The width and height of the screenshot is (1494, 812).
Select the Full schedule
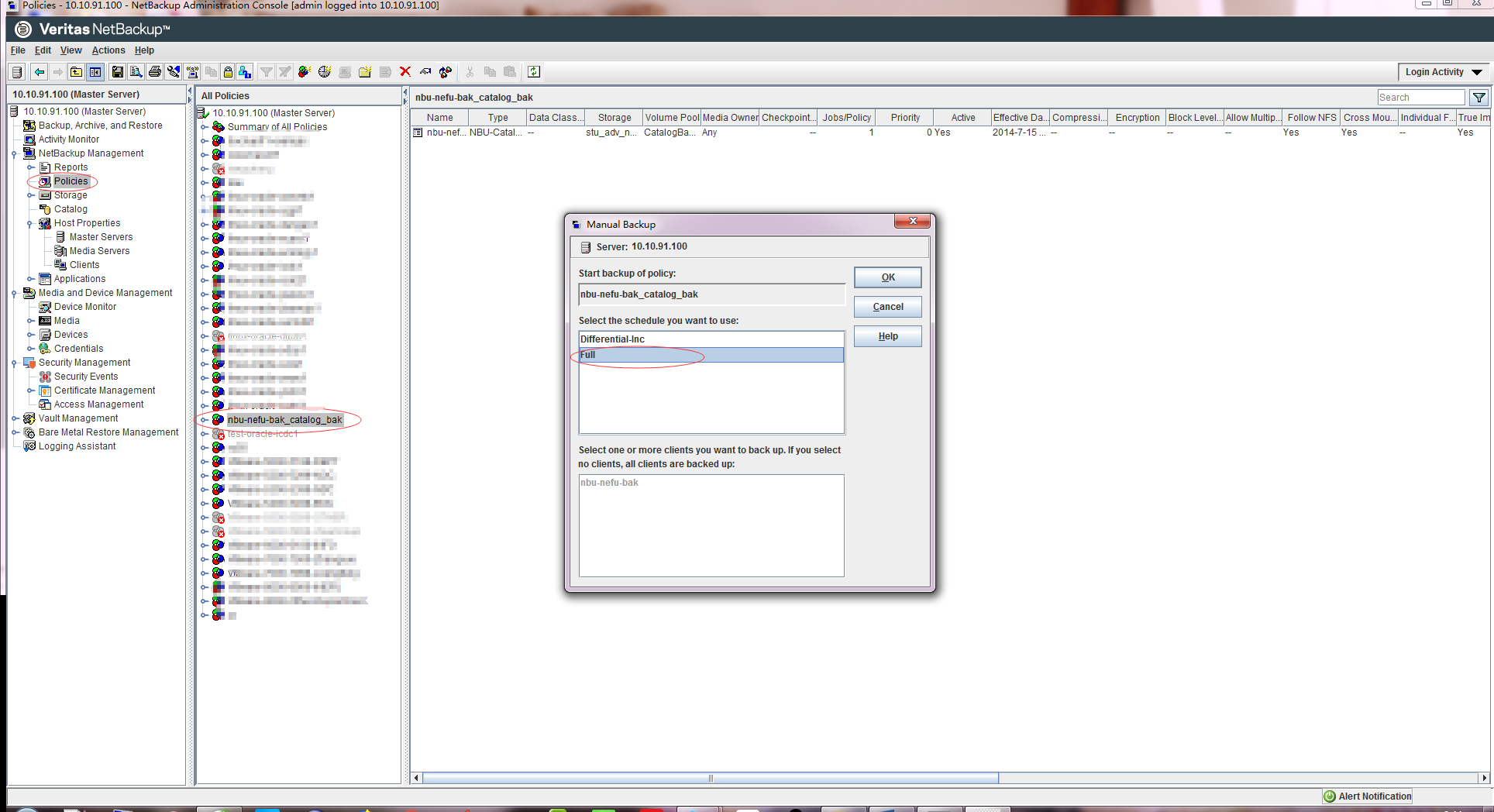[x=711, y=355]
